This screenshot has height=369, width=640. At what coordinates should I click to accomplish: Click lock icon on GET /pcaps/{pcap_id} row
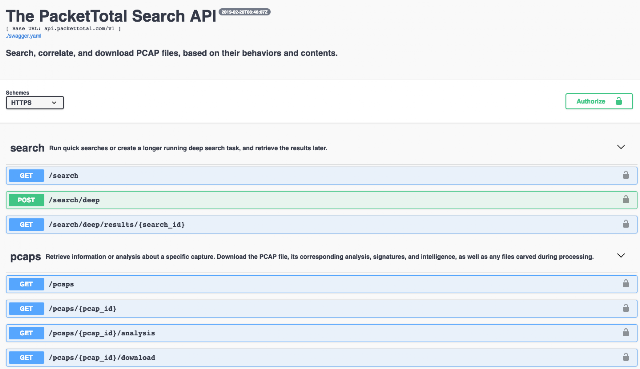(x=626, y=308)
